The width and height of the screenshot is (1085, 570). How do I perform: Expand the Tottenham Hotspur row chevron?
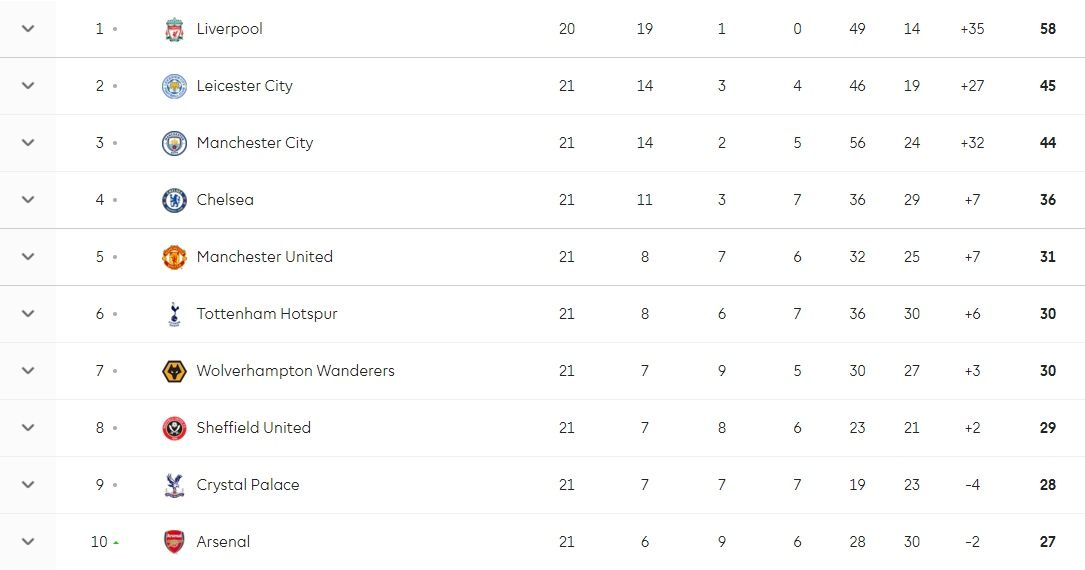28,314
